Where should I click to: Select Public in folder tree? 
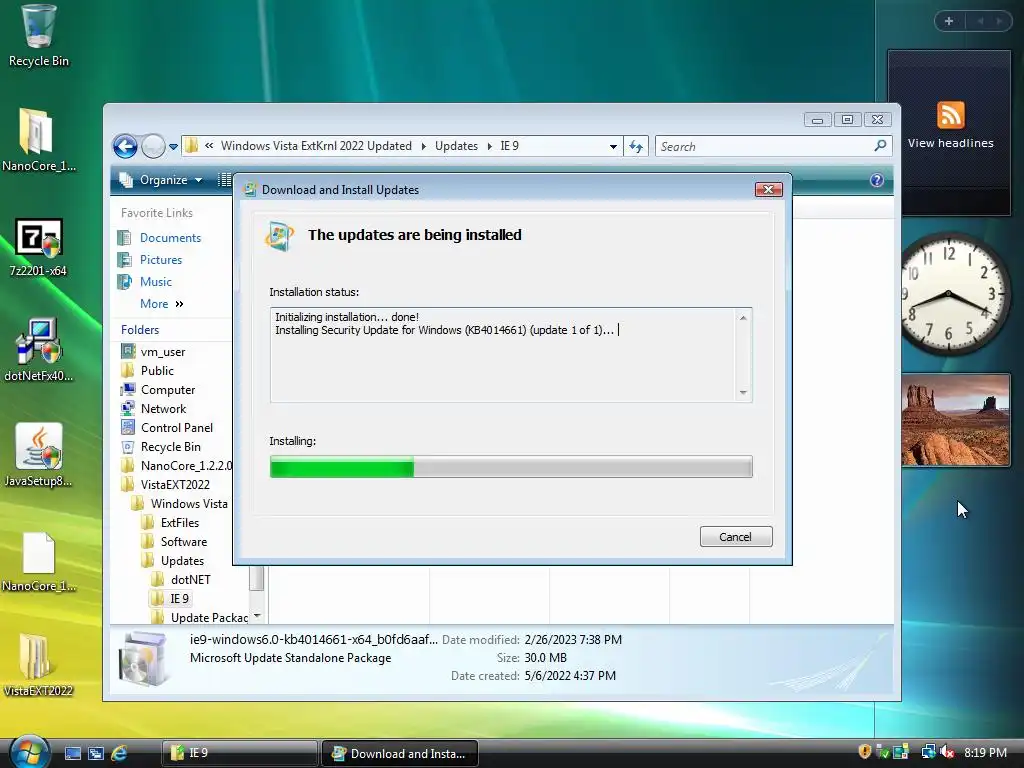(157, 371)
